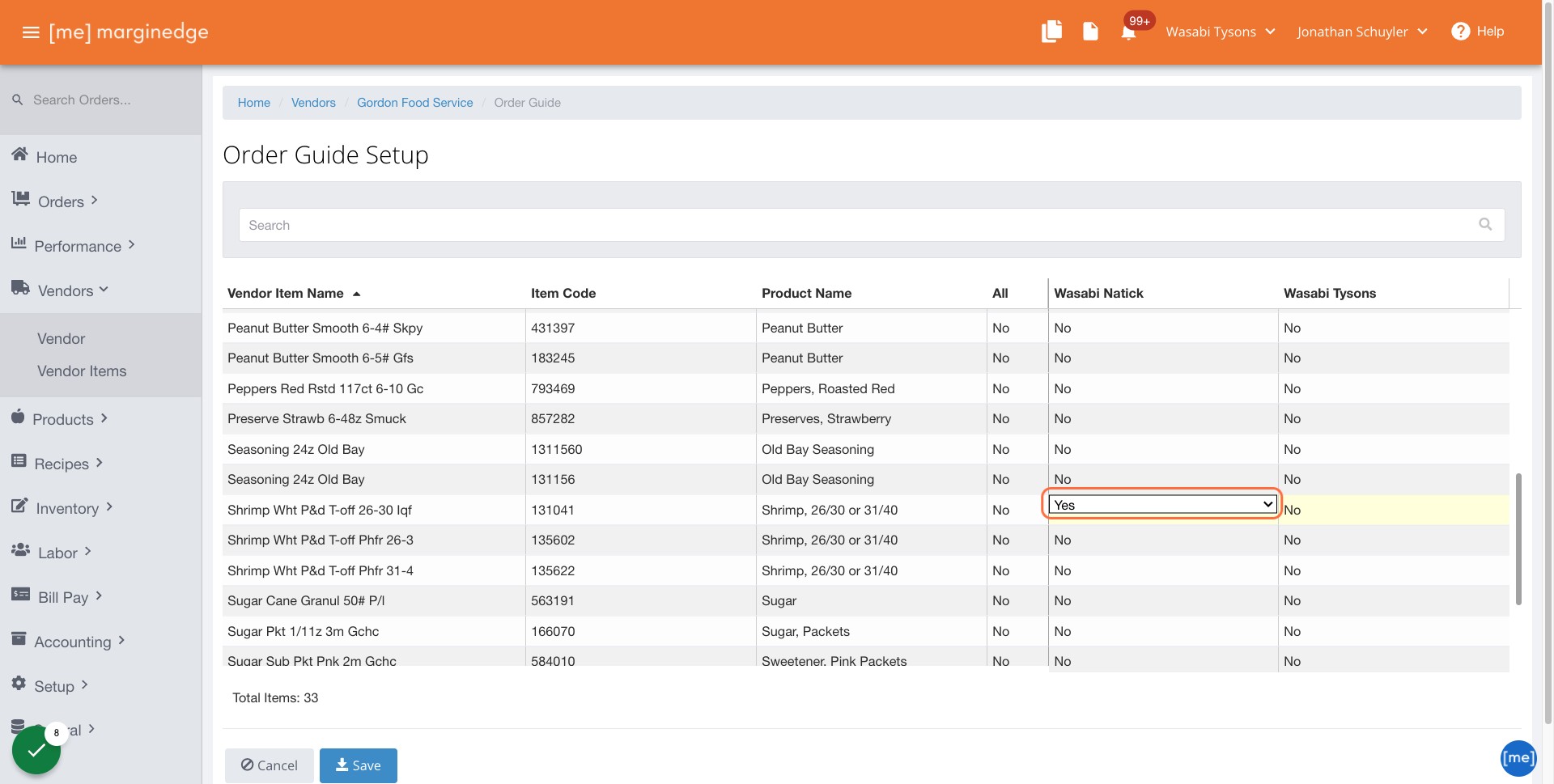Click the Accounting archive icon
Screen dimensions: 1554x784
pyautogui.click(x=19, y=638)
